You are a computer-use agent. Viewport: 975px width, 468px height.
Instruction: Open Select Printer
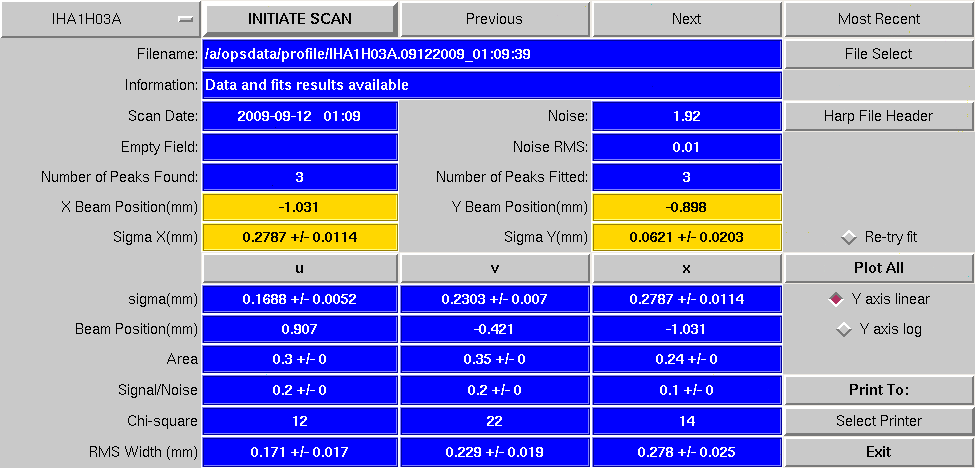[879, 421]
